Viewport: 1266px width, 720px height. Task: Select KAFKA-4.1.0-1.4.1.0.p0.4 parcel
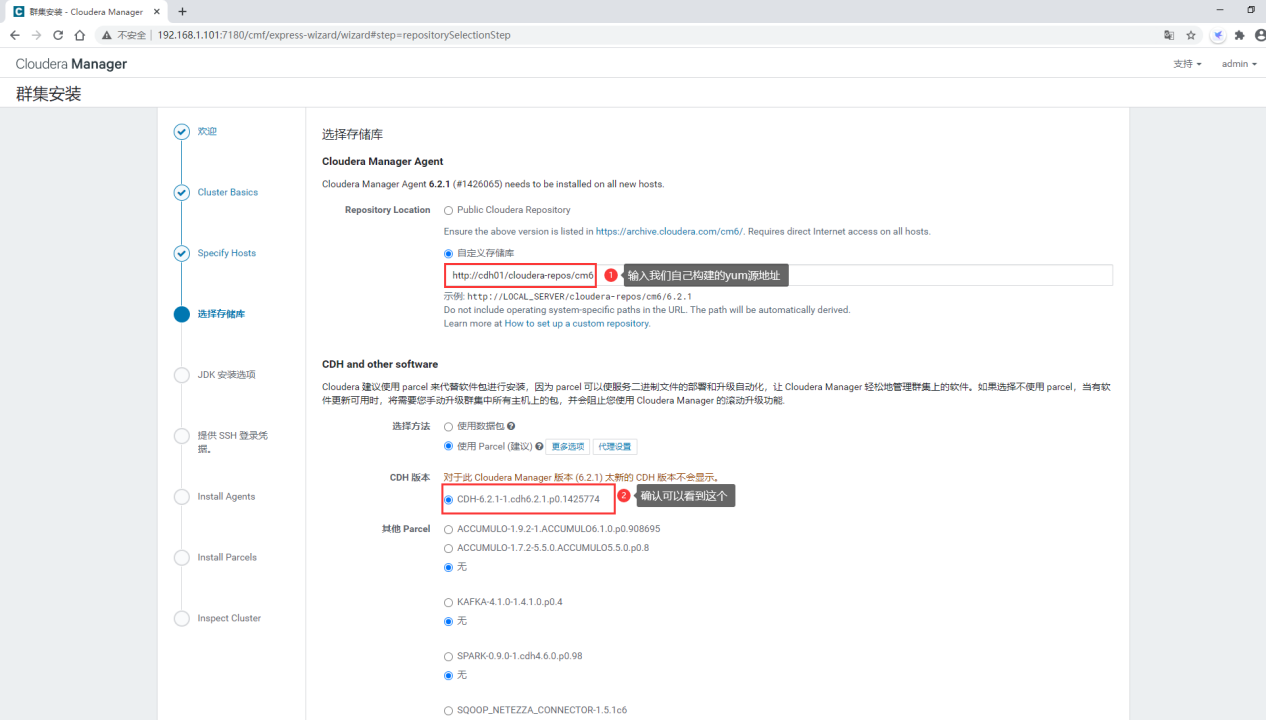point(448,602)
